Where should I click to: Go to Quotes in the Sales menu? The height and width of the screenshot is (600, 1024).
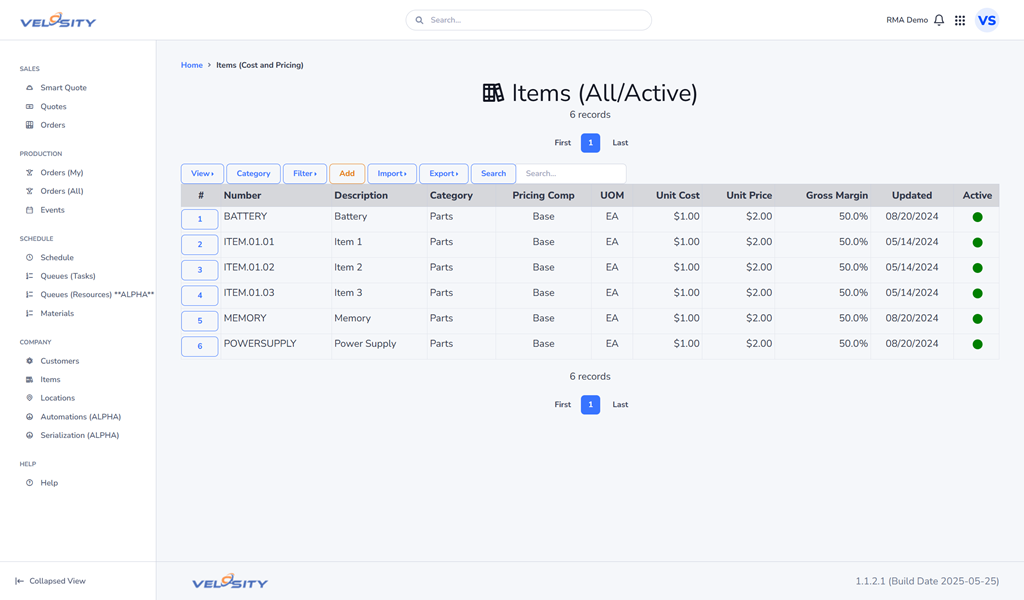click(53, 107)
